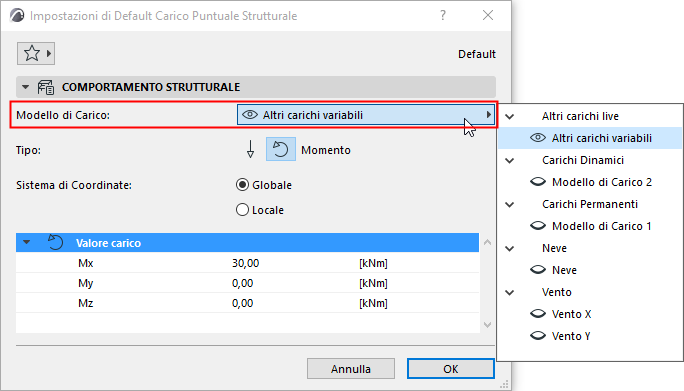Collapse the Comportamento Strutturale panel

point(26,87)
